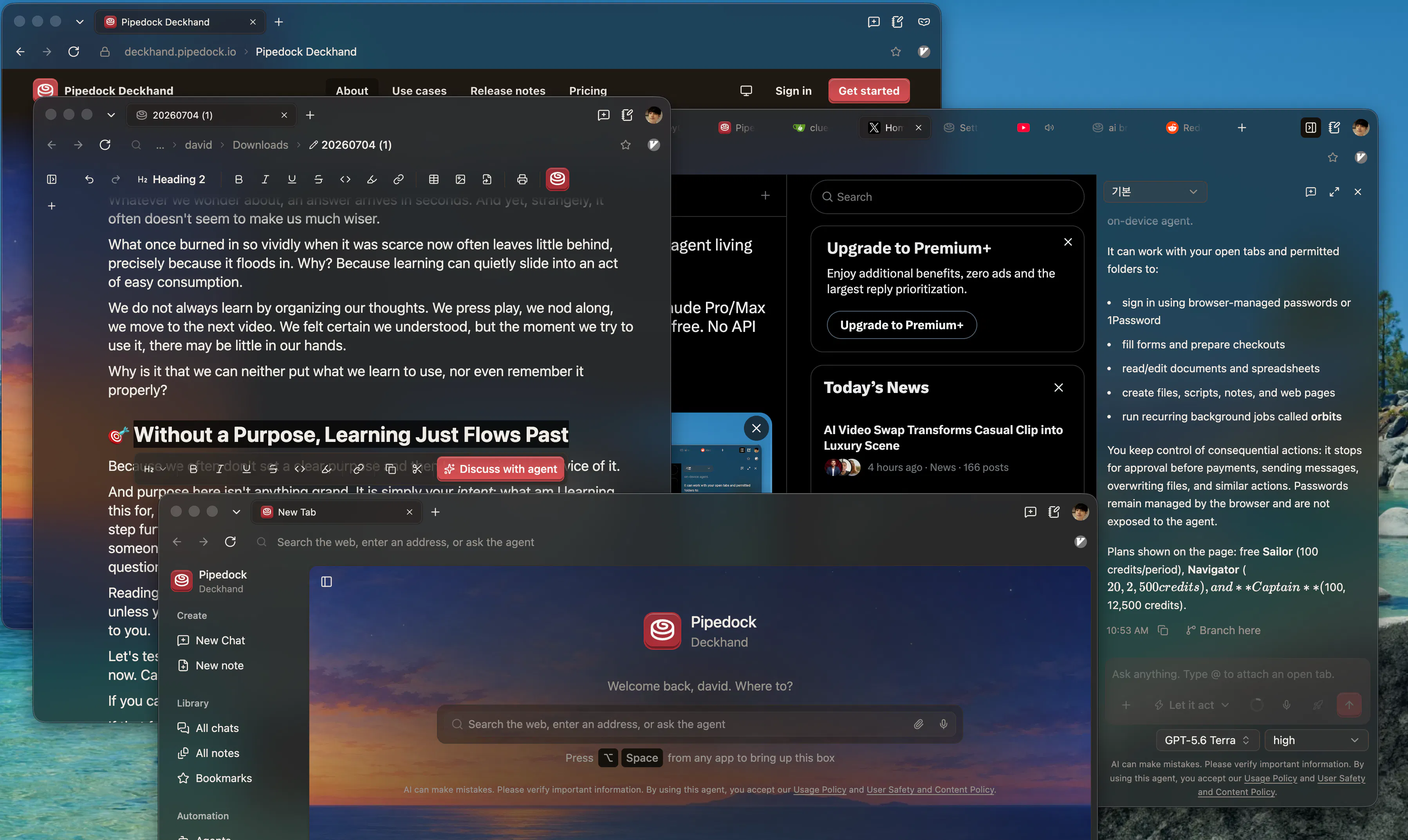Image resolution: width=1408 pixels, height=840 pixels.
Task: Open tab list chevron in the New Tab window
Action: (236, 512)
